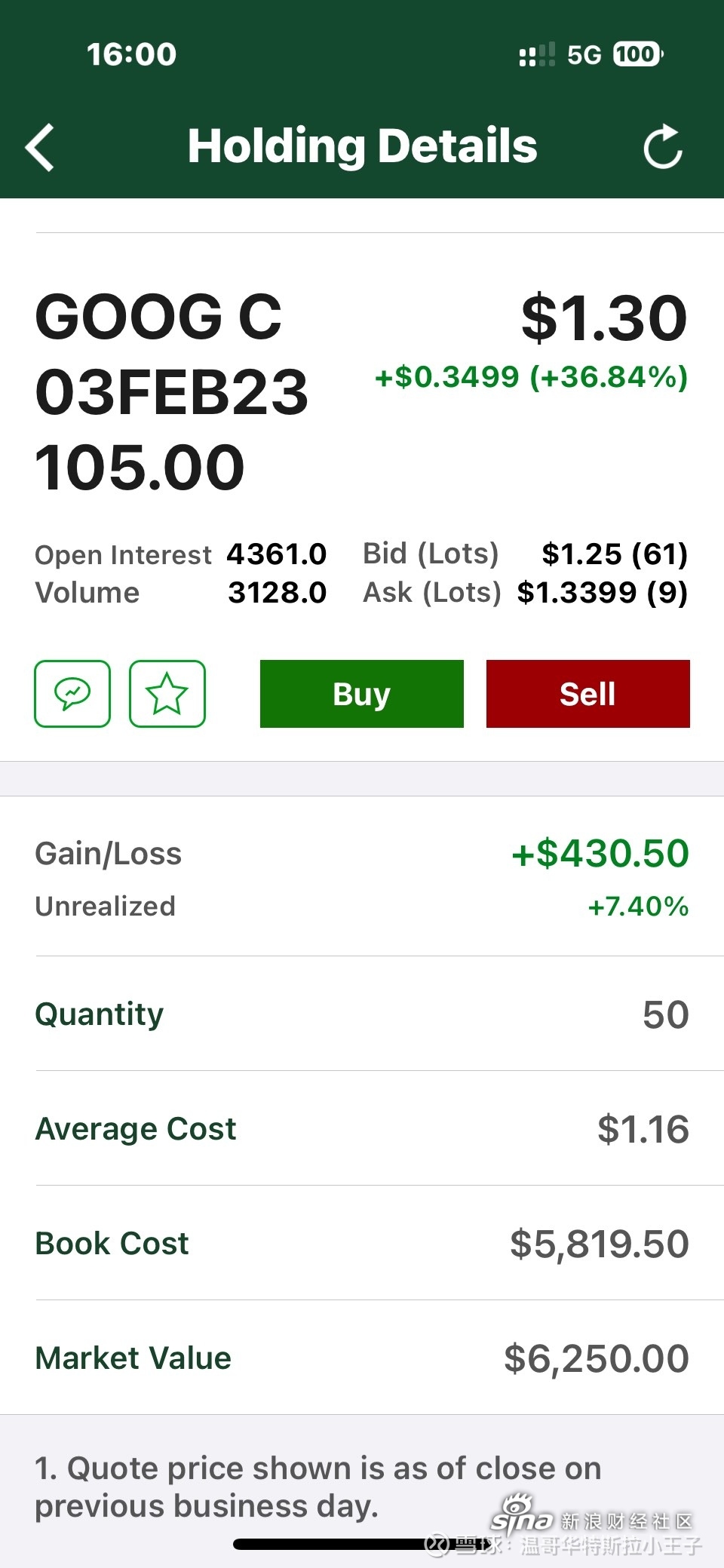
Task: Add GOOG option to watchlist star
Action: click(167, 694)
